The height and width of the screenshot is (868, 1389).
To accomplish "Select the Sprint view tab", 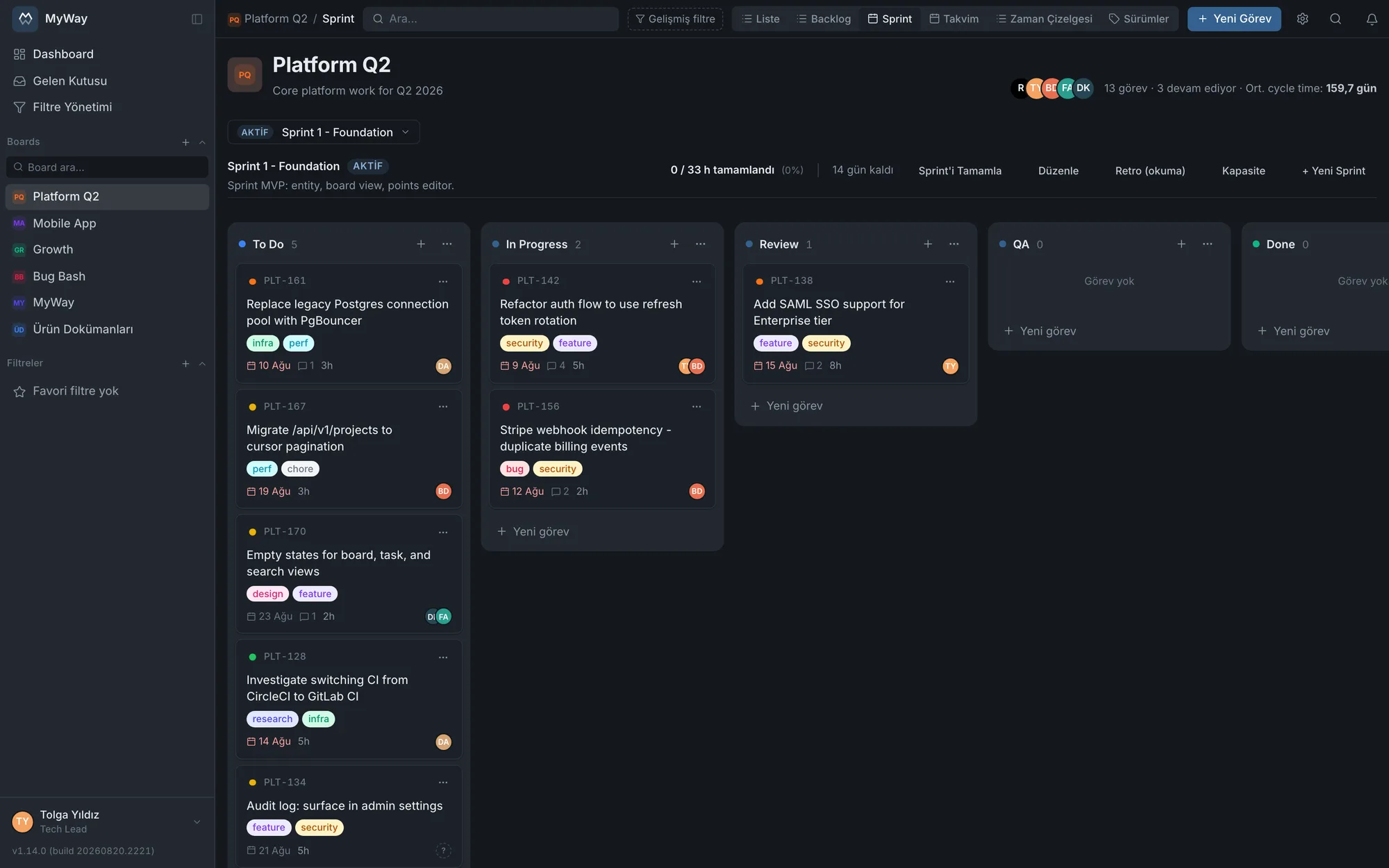I will click(x=890, y=19).
